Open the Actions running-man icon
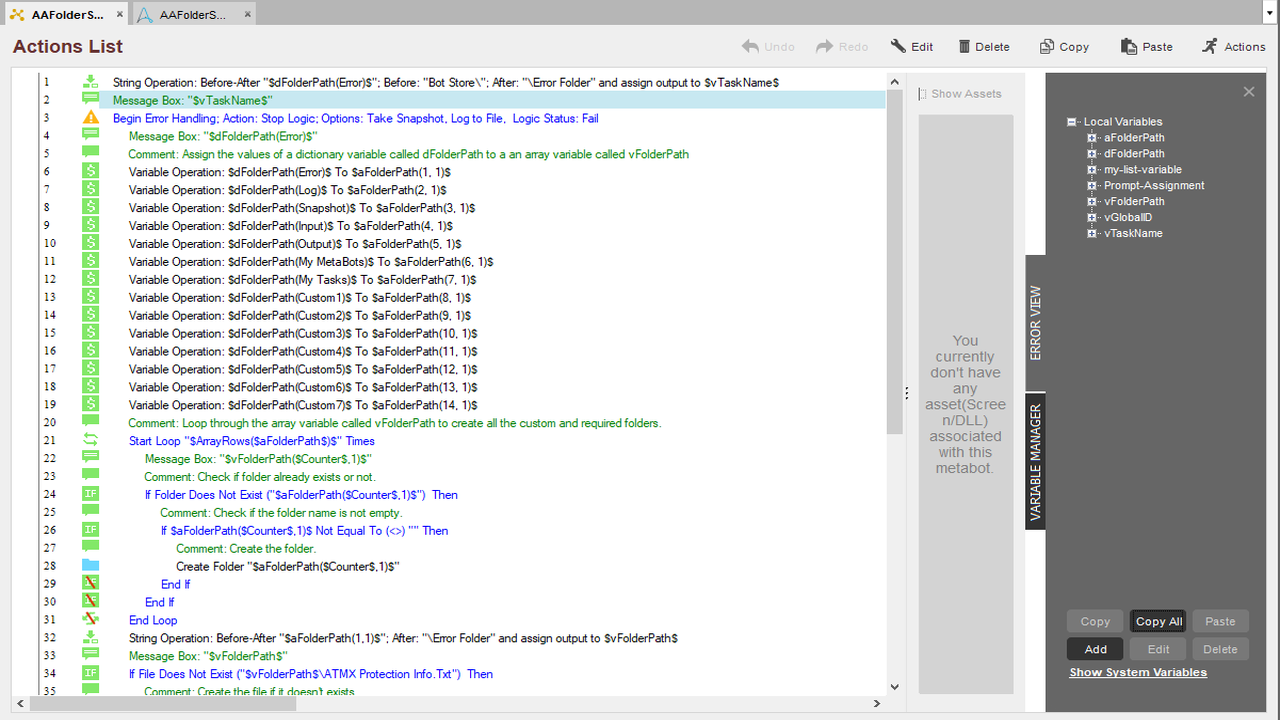The width and height of the screenshot is (1280, 720). coord(1210,47)
